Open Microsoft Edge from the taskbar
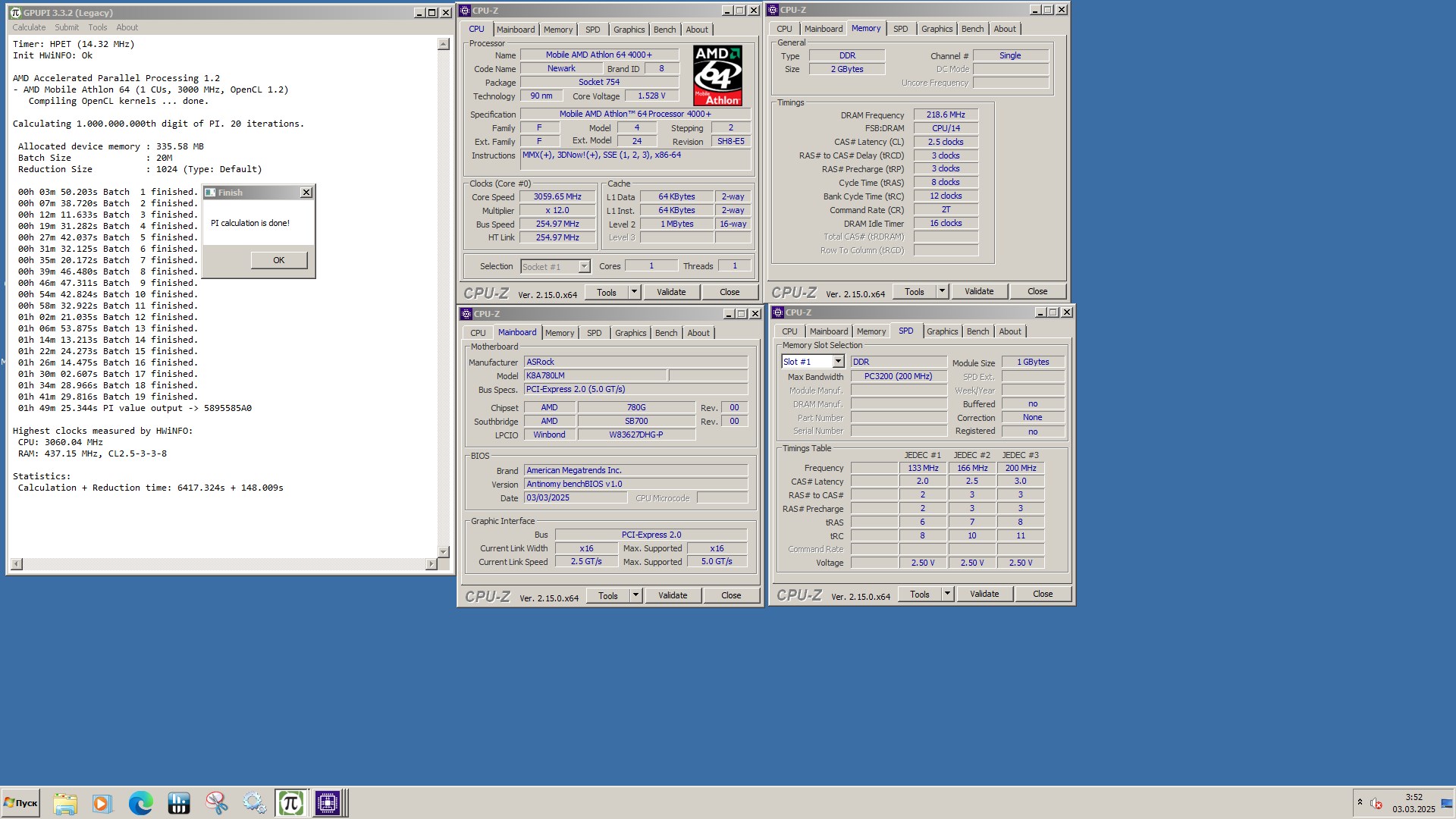Screen dimensions: 1456x819 (140, 803)
